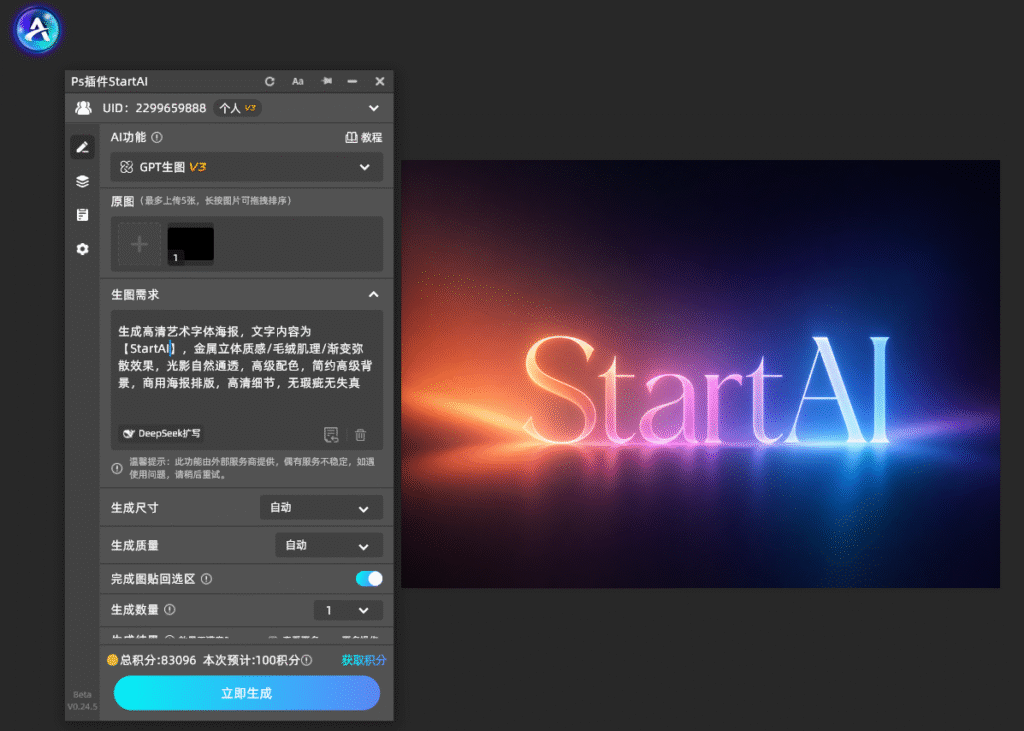
Task: Click the Ps插件StartAI title text
Action: pos(110,82)
